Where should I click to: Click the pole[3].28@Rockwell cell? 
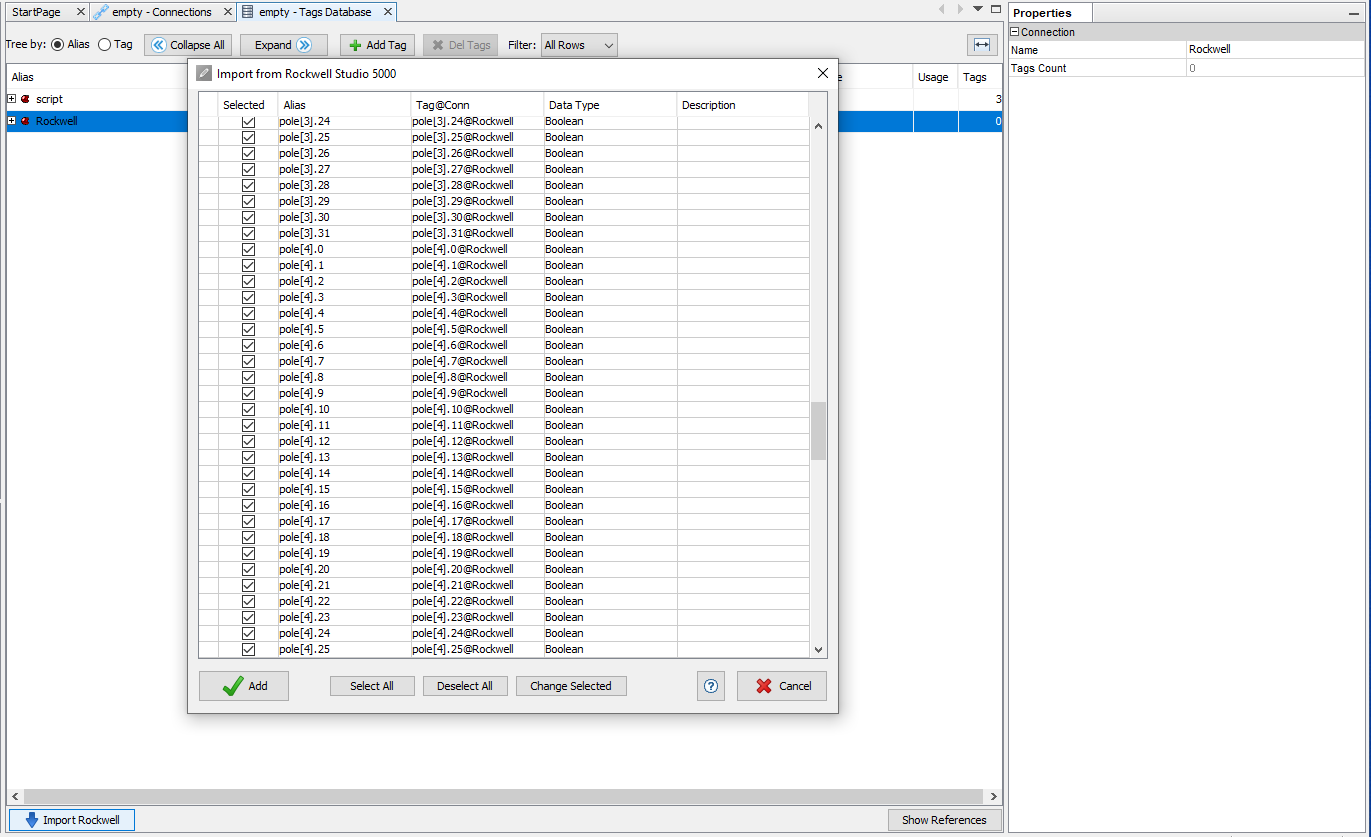coord(477,185)
